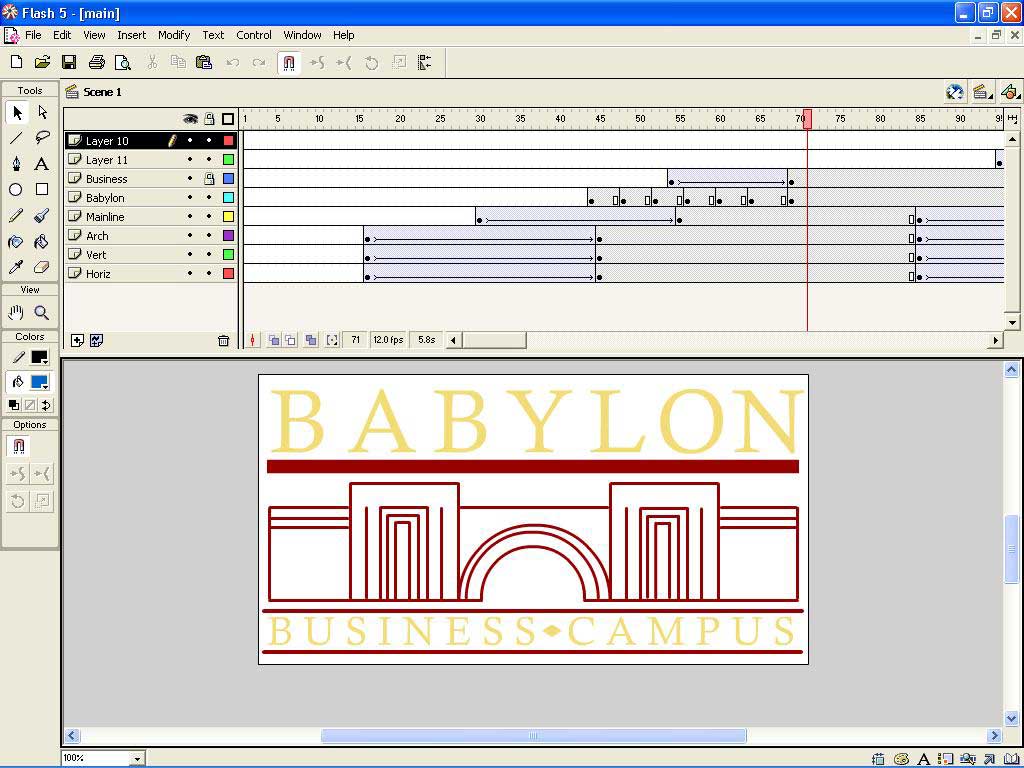Open Modify Onion Markers menu

[x=332, y=340]
